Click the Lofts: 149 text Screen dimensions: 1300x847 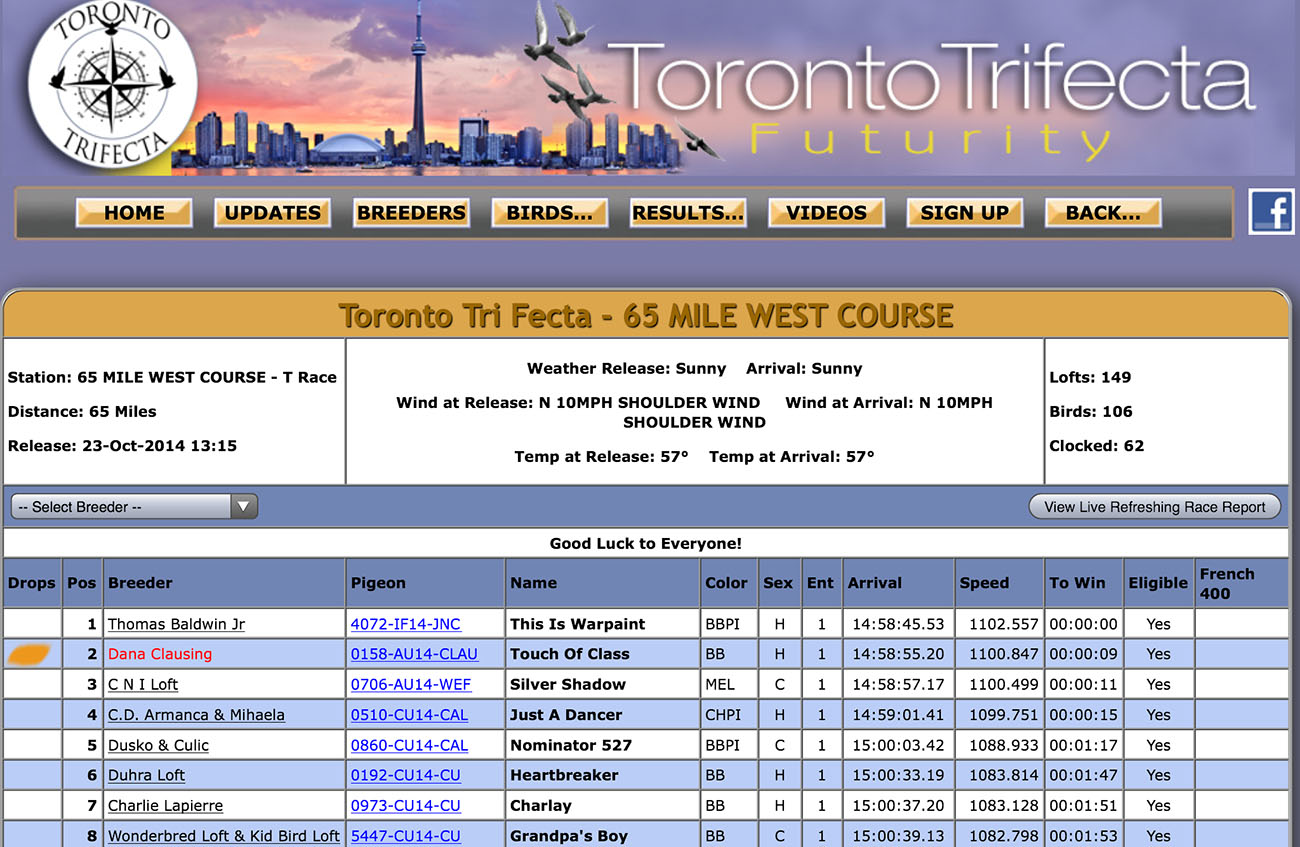(x=1090, y=377)
